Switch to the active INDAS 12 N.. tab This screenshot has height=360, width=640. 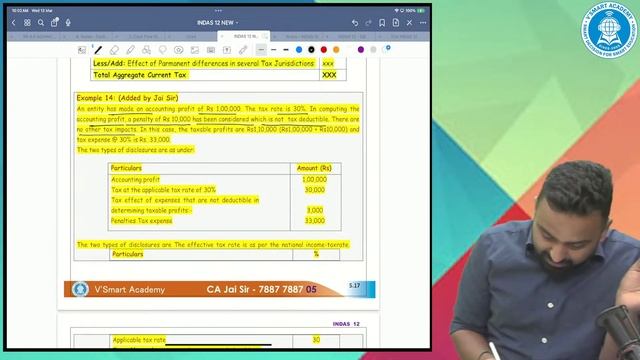coord(245,36)
